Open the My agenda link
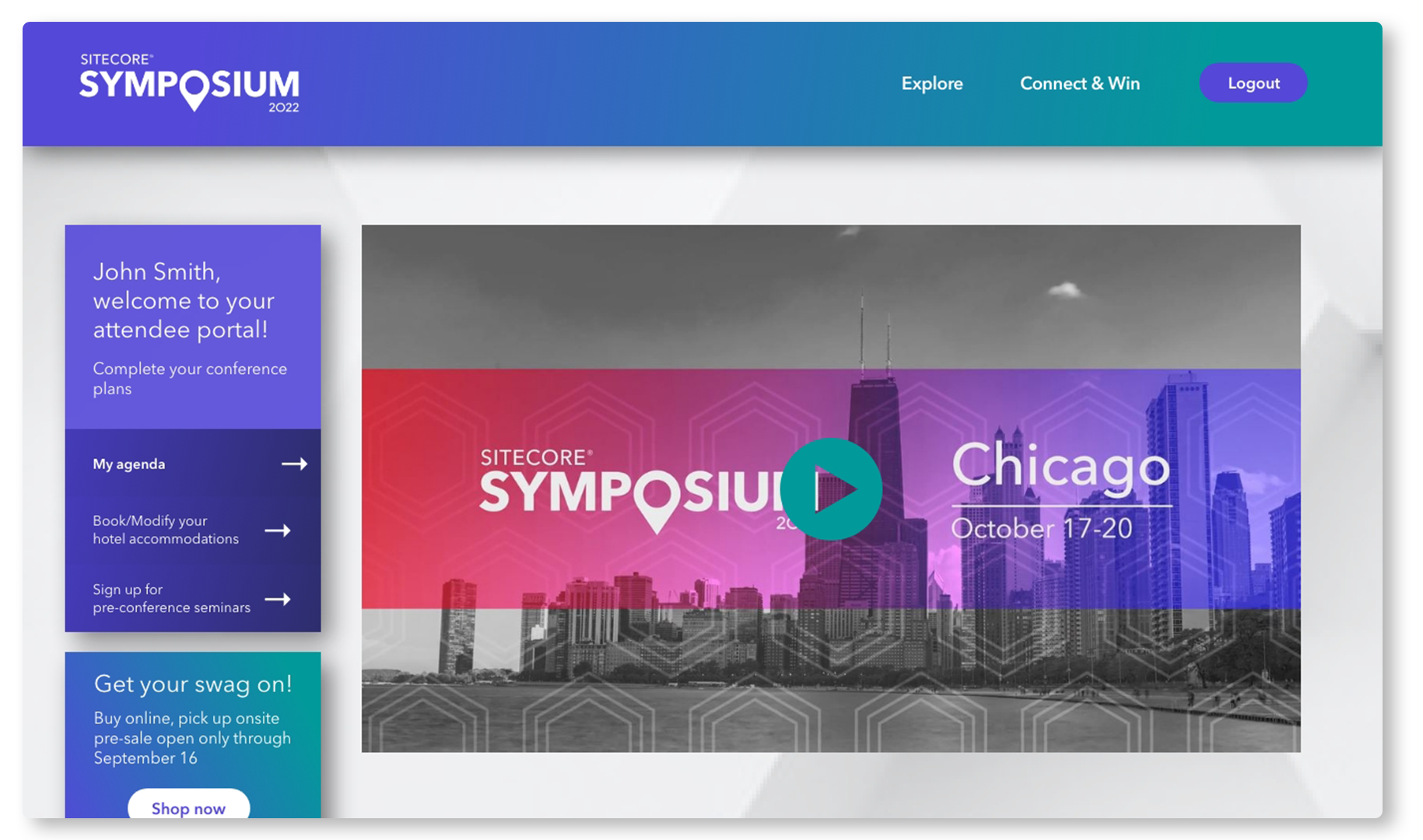 point(129,464)
